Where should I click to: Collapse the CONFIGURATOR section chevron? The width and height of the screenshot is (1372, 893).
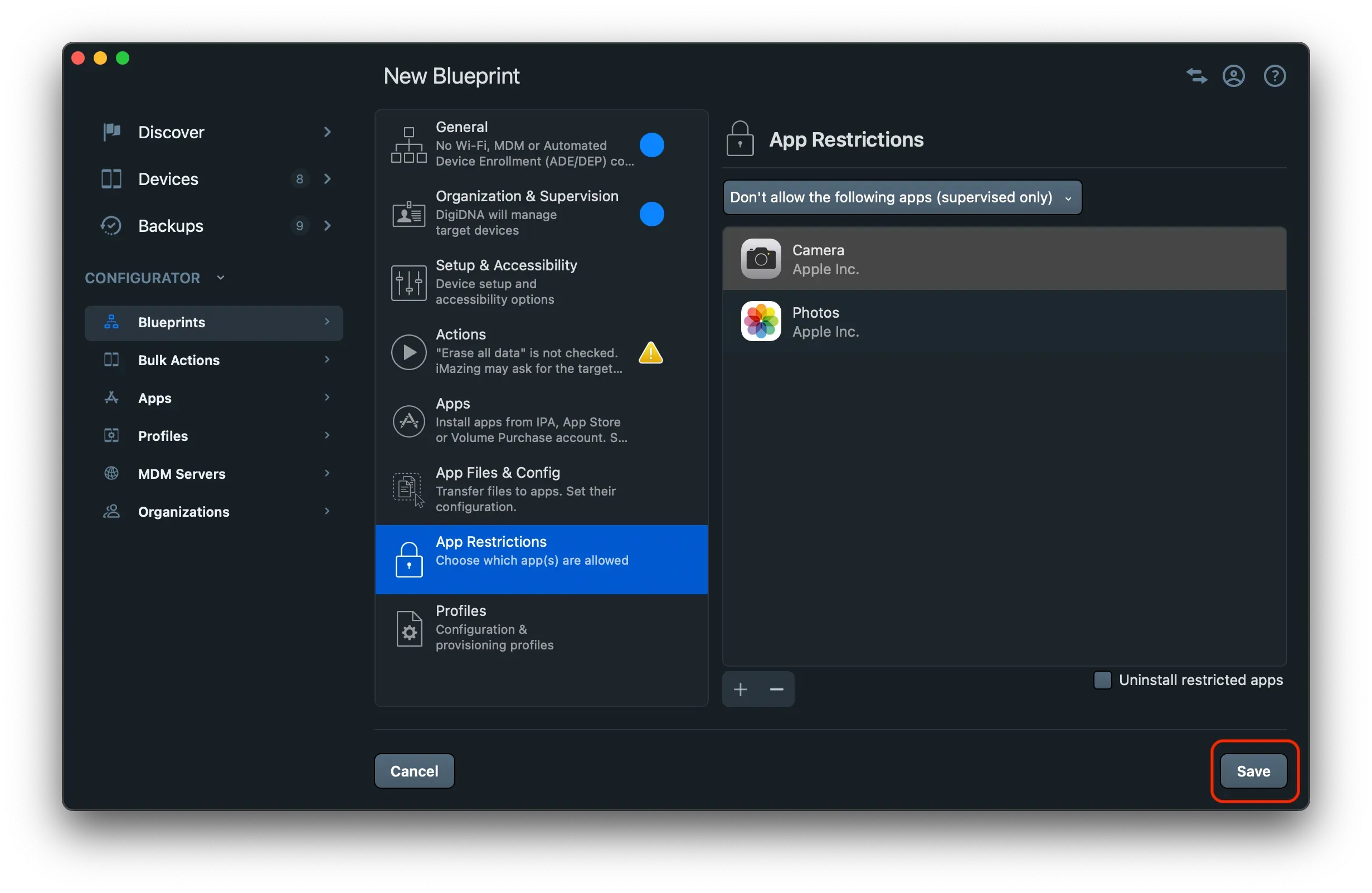pos(220,278)
